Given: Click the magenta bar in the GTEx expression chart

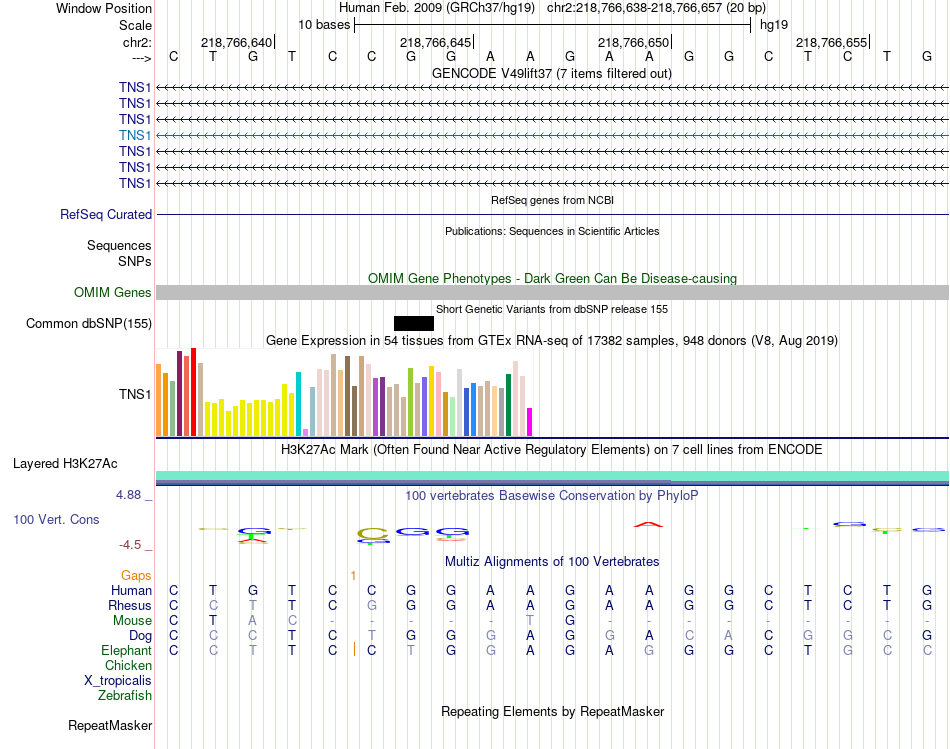Looking at the screenshot, I should [530, 421].
